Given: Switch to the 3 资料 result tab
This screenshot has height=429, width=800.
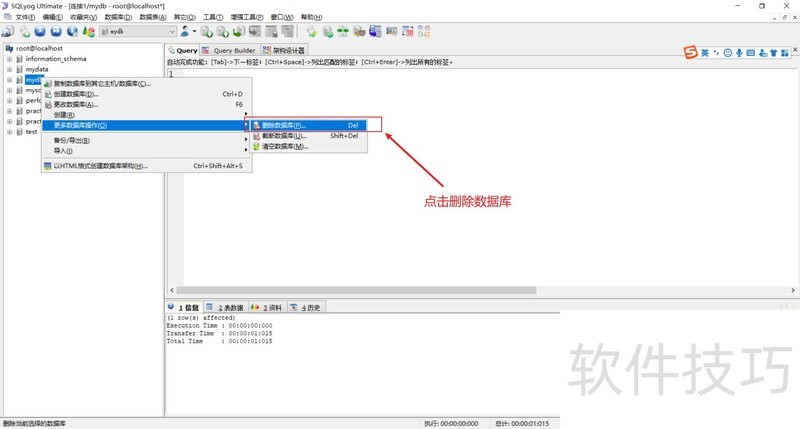Looking at the screenshot, I should 266,308.
